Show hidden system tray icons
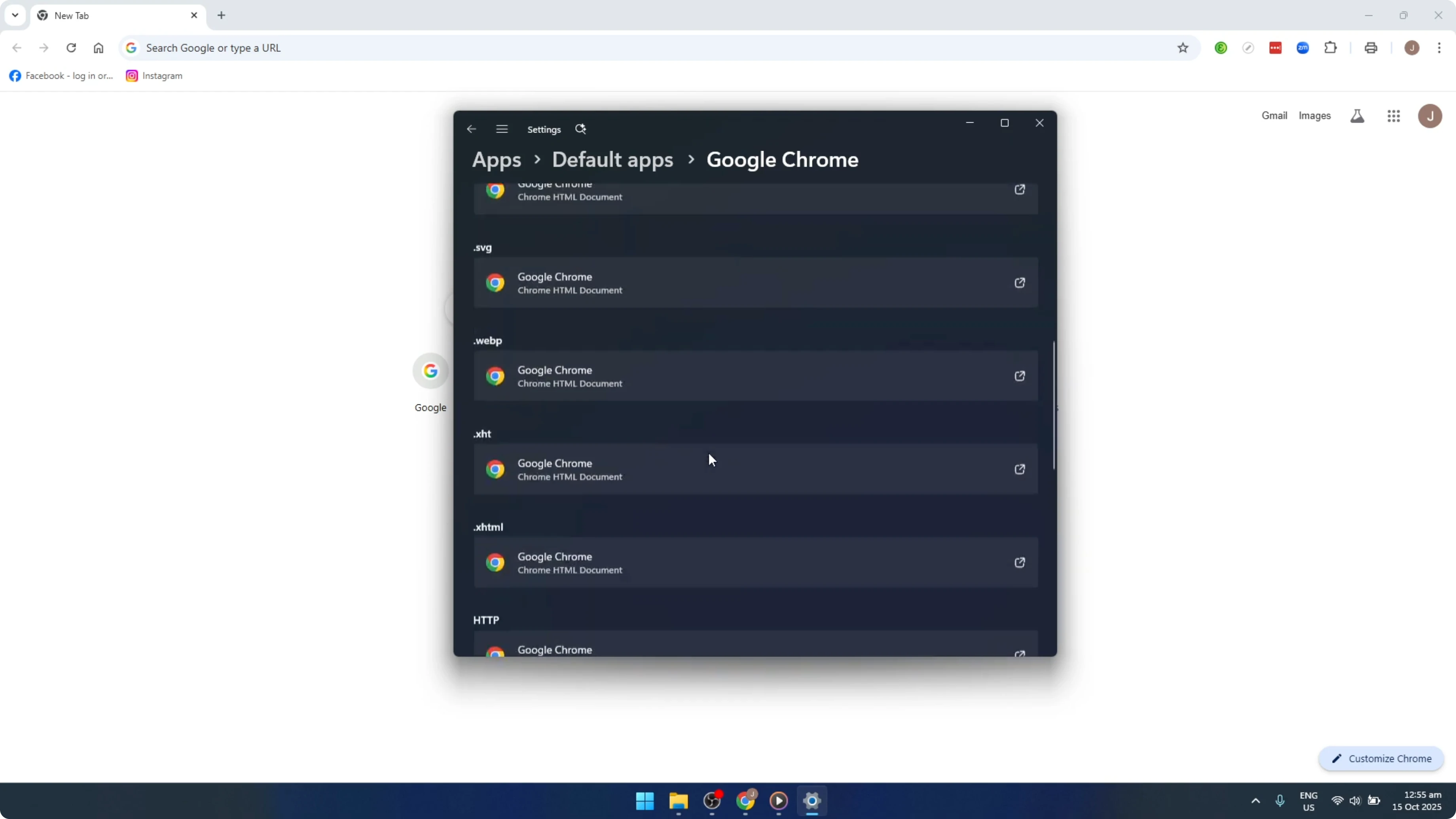Image resolution: width=1456 pixels, height=819 pixels. 1255,801
